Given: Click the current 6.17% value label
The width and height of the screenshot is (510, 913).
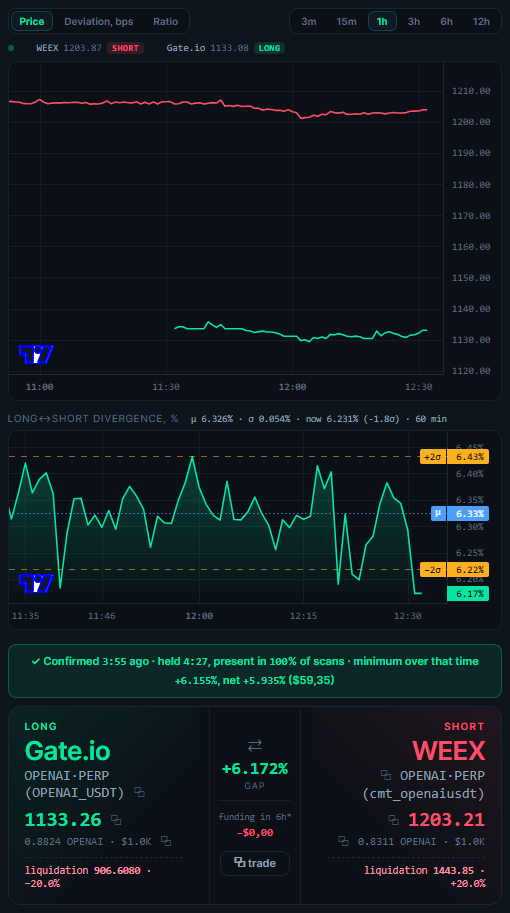Looking at the screenshot, I should click(x=468, y=593).
